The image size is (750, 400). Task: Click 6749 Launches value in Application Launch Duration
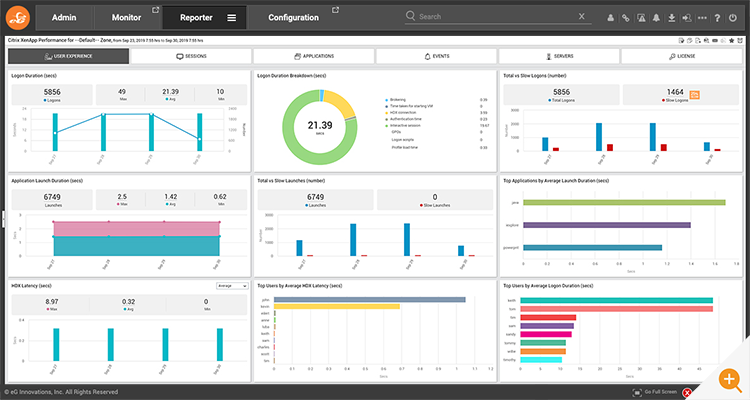point(52,197)
